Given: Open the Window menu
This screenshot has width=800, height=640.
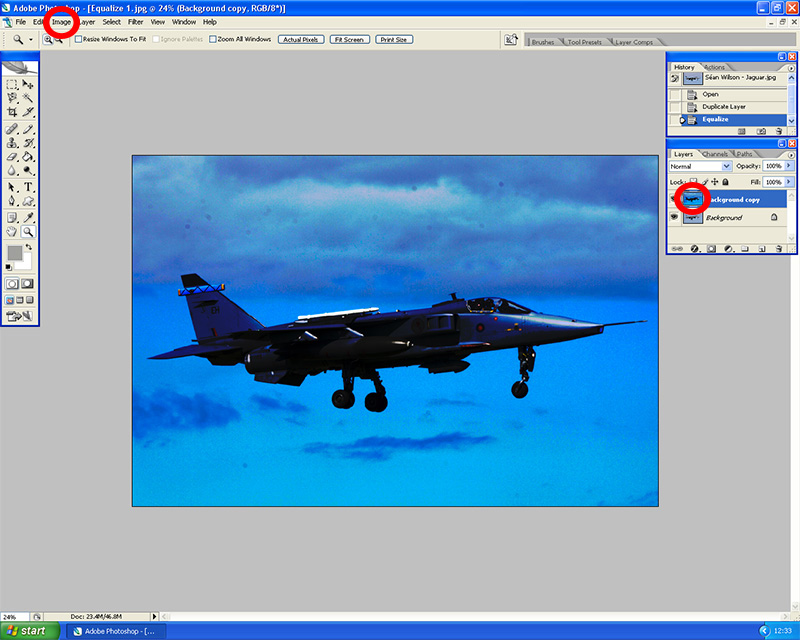Looking at the screenshot, I should click(x=184, y=22).
